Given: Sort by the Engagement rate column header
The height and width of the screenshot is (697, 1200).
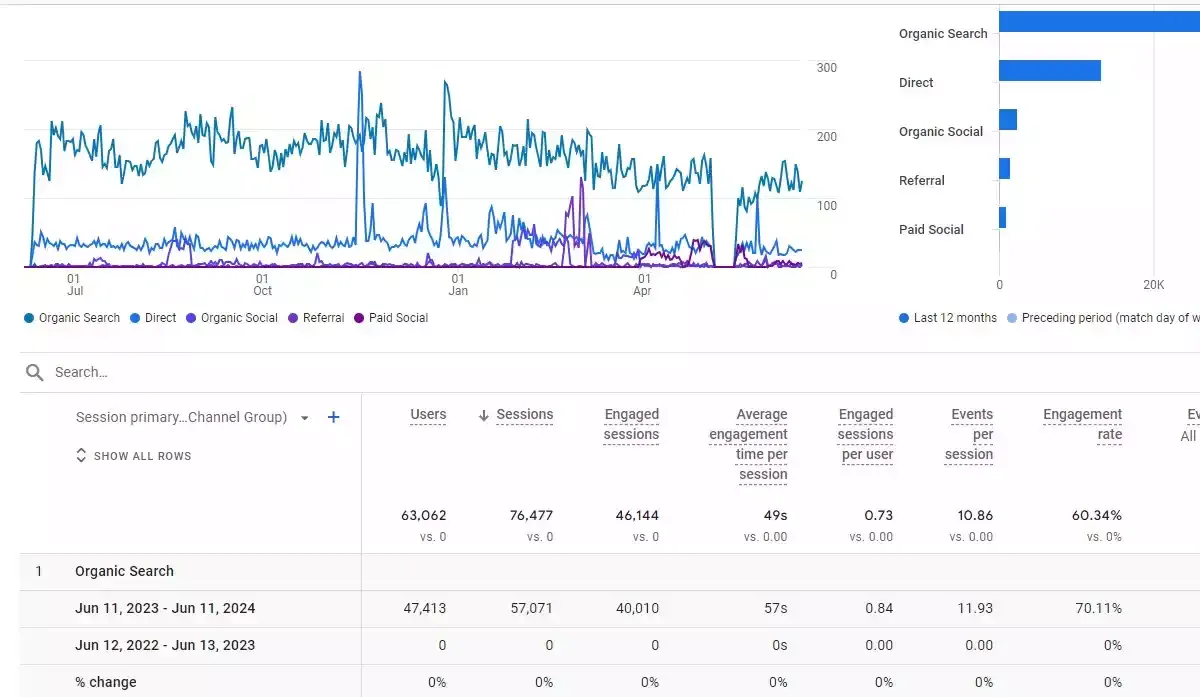Looking at the screenshot, I should (1082, 425).
